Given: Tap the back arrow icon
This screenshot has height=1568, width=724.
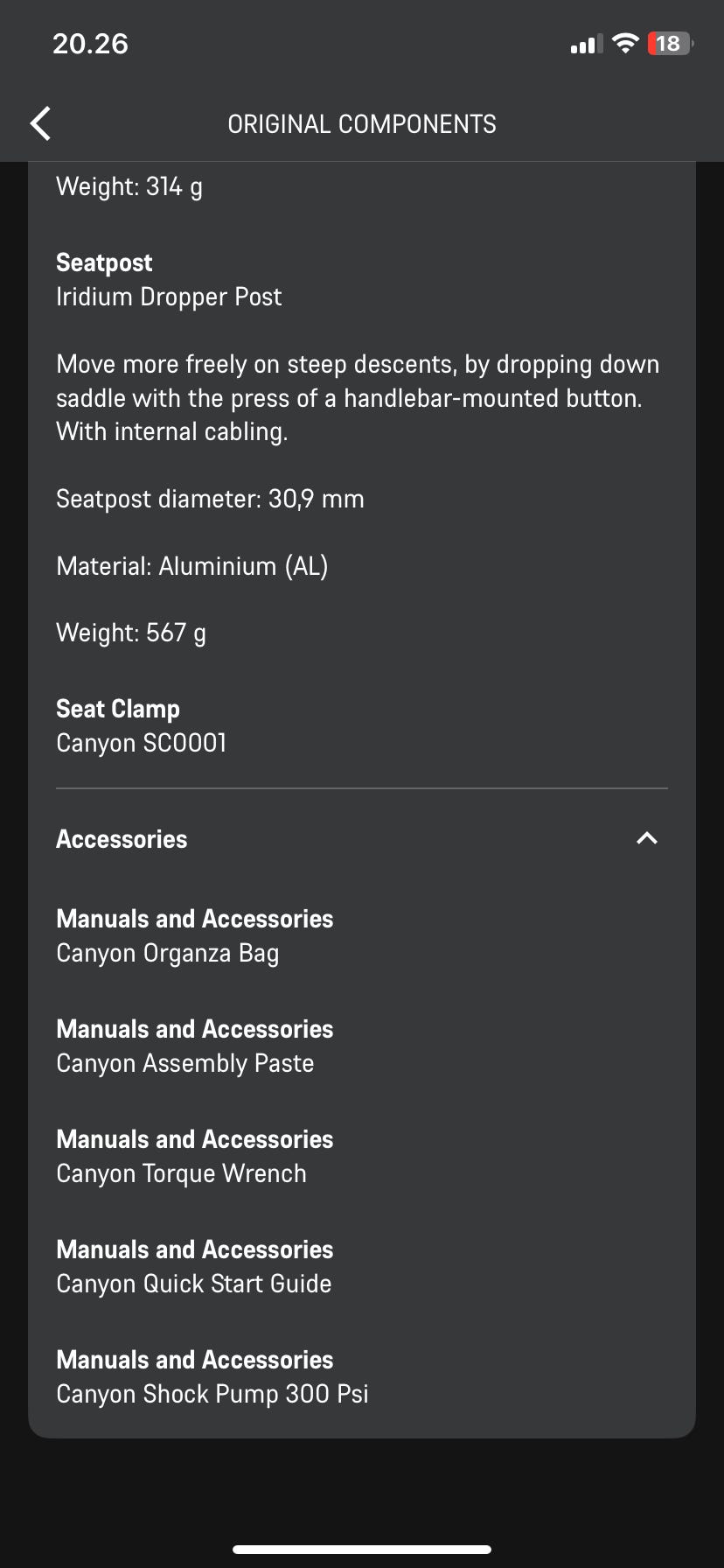Looking at the screenshot, I should point(41,123).
